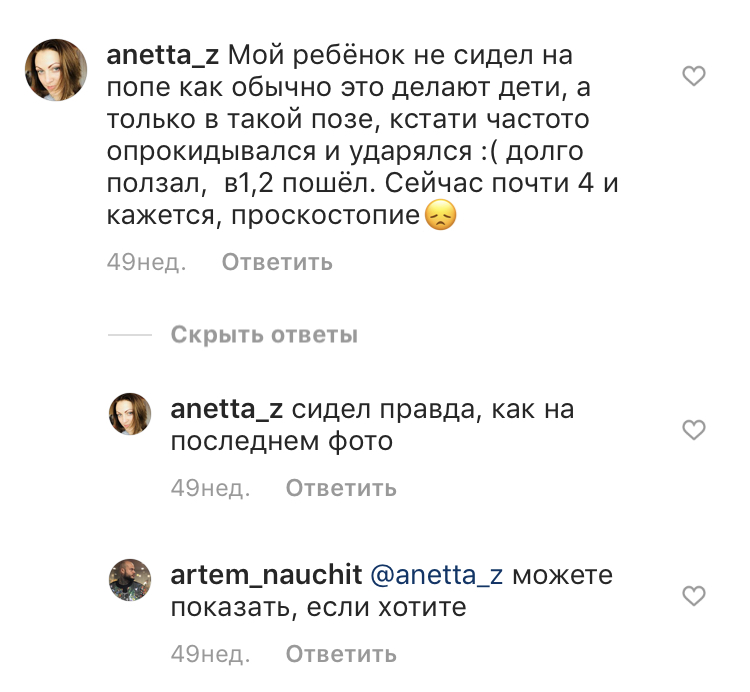The image size is (750, 692).
Task: Open anetta_z's large avatar on the top comment
Action: 56,70
